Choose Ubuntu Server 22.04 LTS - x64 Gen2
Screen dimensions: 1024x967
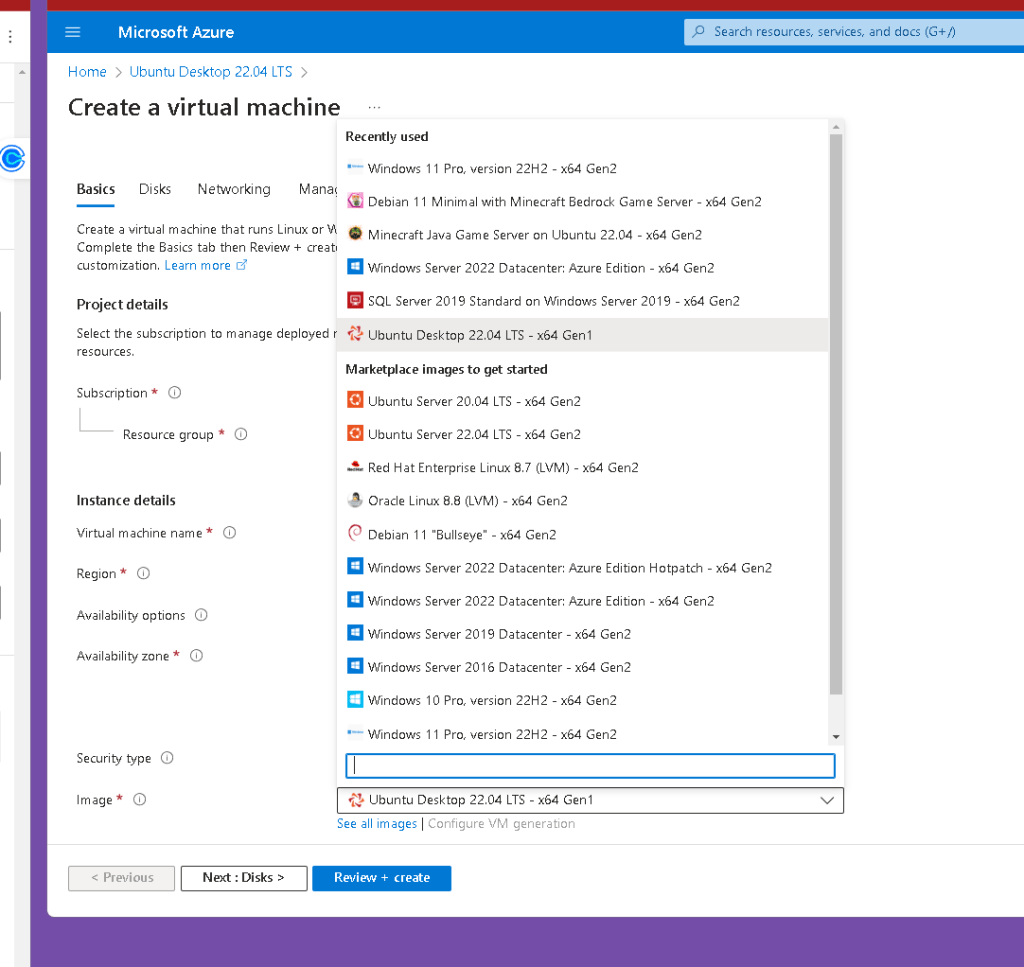[x=582, y=435]
